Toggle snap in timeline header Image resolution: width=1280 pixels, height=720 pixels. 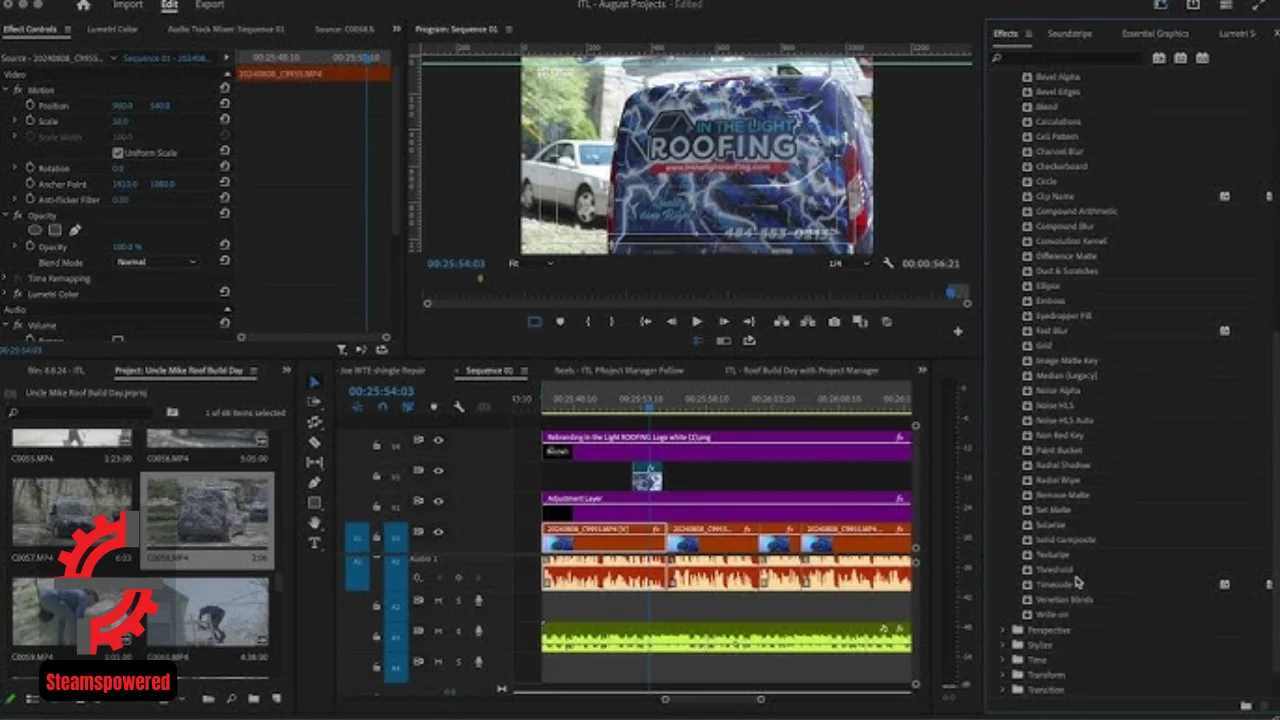click(x=383, y=407)
